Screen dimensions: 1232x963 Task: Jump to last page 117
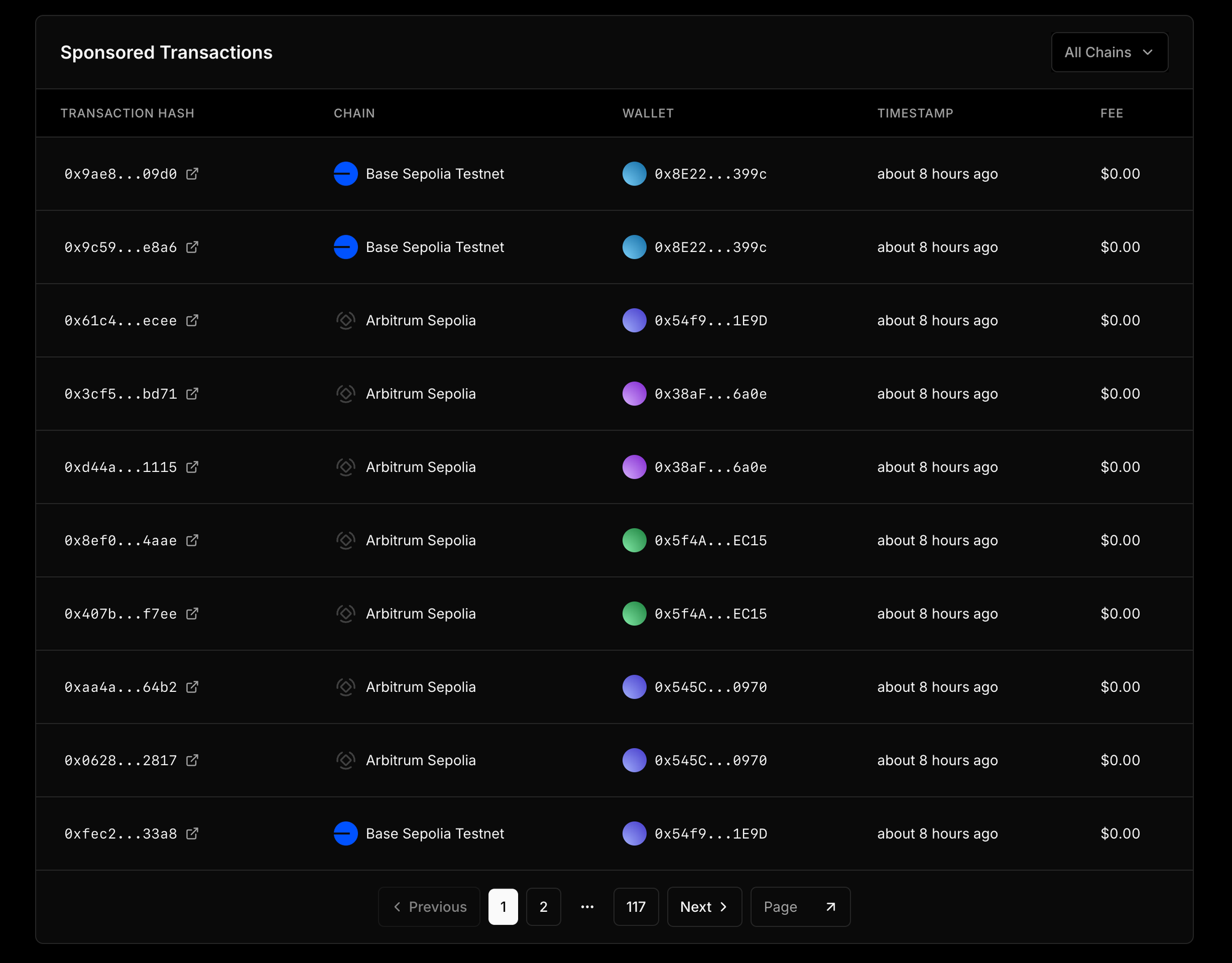click(x=636, y=907)
